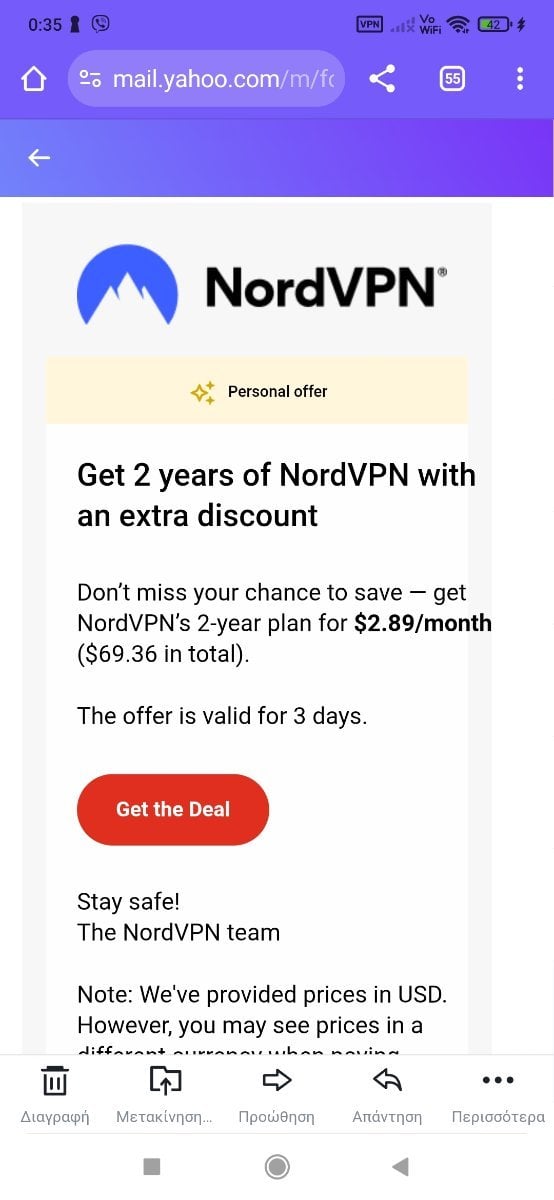The height and width of the screenshot is (1200, 554).
Task: Click the NordVPN mountain logo
Action: point(127,287)
